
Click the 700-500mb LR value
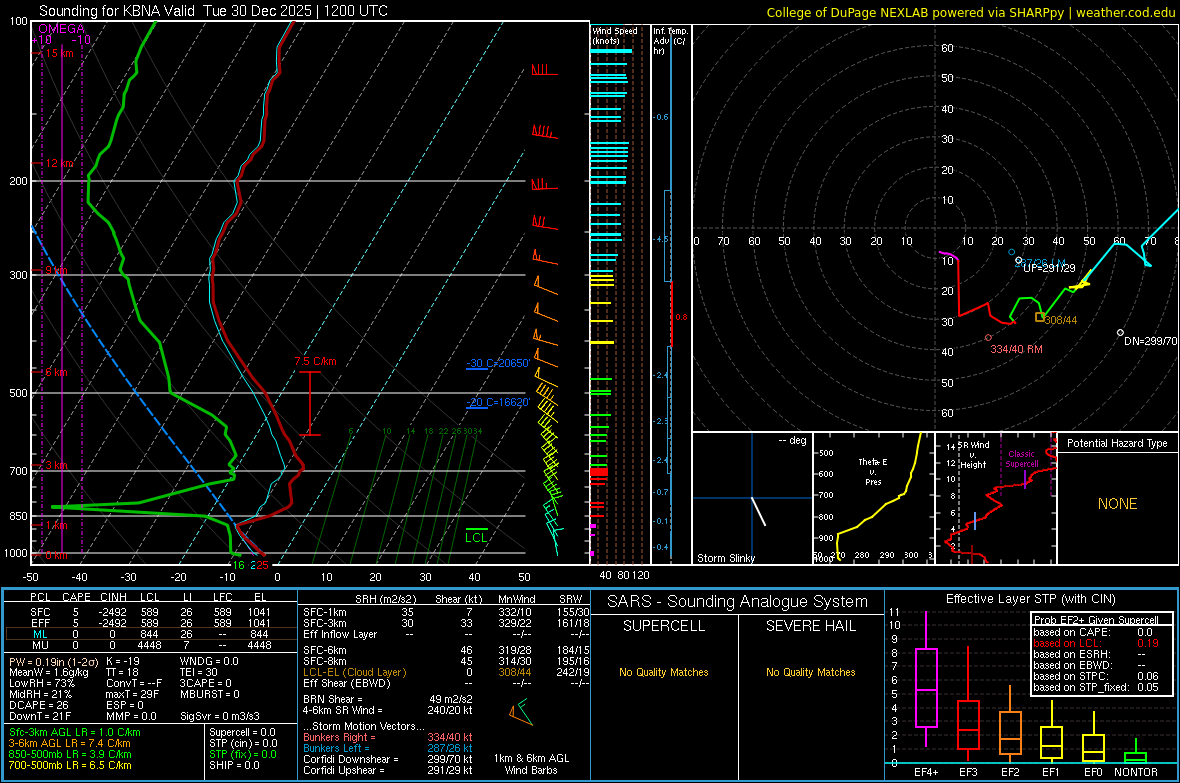coord(70,765)
